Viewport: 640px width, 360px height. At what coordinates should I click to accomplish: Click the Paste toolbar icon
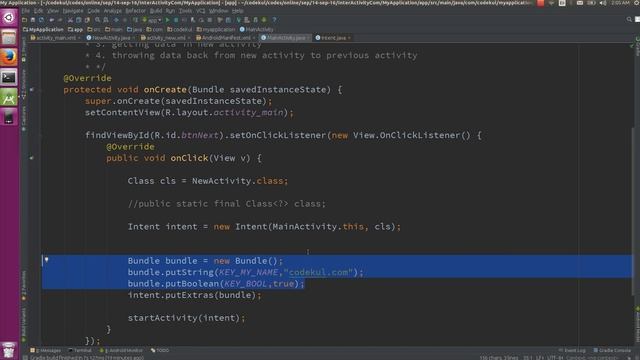pyautogui.click(x=87, y=20)
